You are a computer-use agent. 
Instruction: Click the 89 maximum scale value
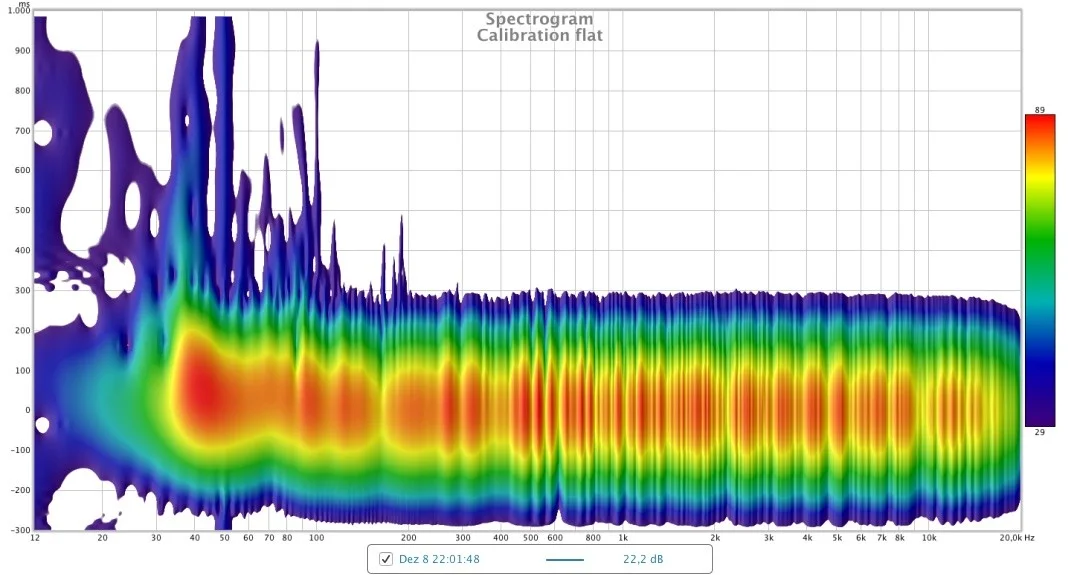coord(1039,109)
